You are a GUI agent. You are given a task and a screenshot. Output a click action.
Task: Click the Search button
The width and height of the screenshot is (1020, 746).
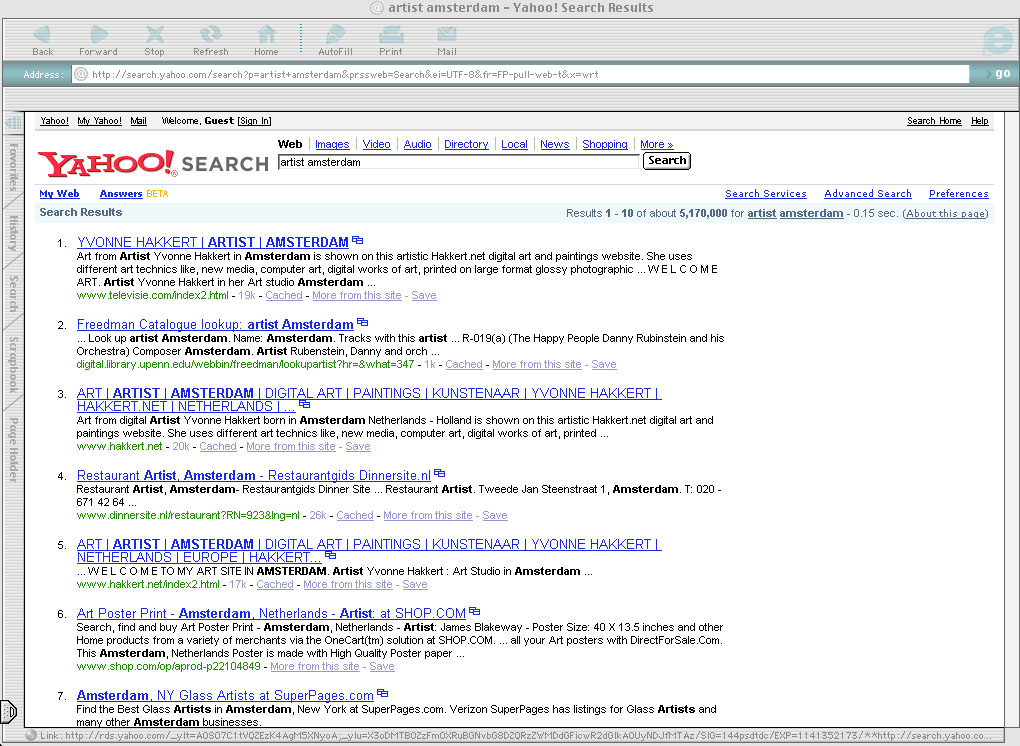[666, 161]
